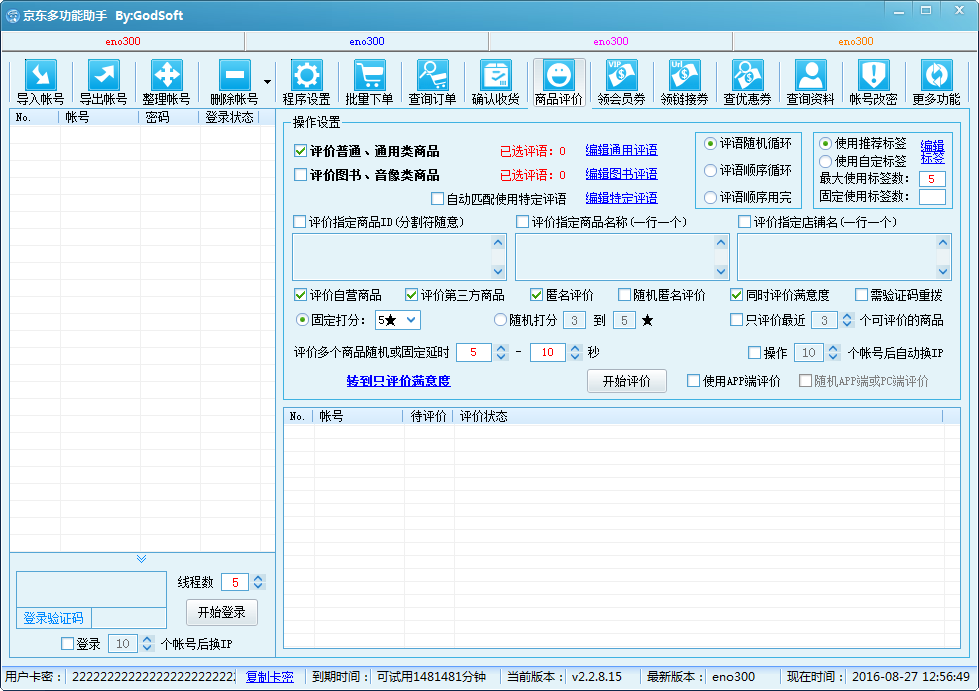Open the 更多功能 more functions tab

tap(936, 82)
